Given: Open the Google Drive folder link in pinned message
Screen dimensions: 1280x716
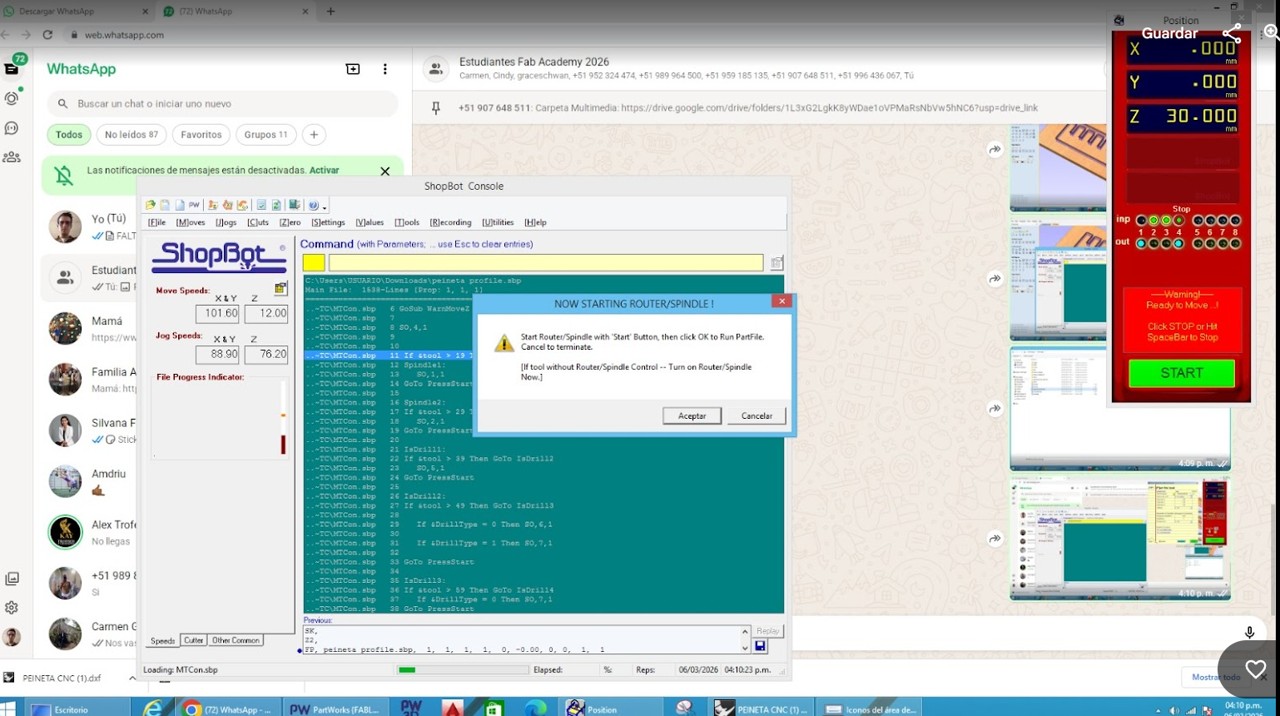Looking at the screenshot, I should click(829, 108).
